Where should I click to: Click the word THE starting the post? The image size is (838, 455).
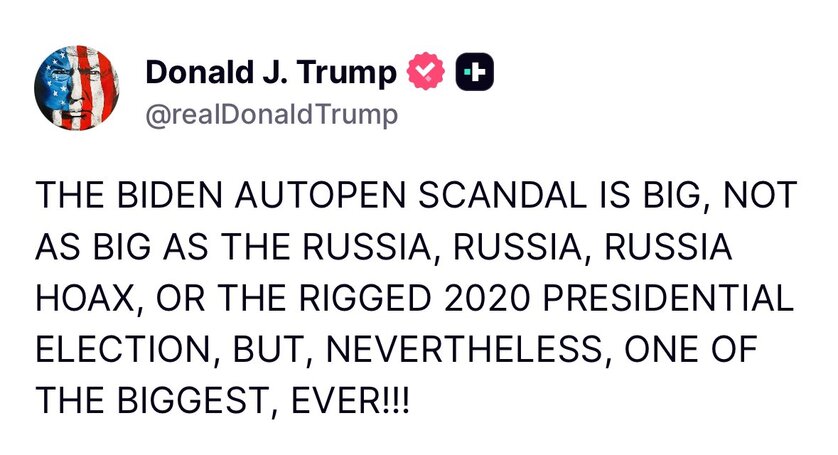pos(69,195)
